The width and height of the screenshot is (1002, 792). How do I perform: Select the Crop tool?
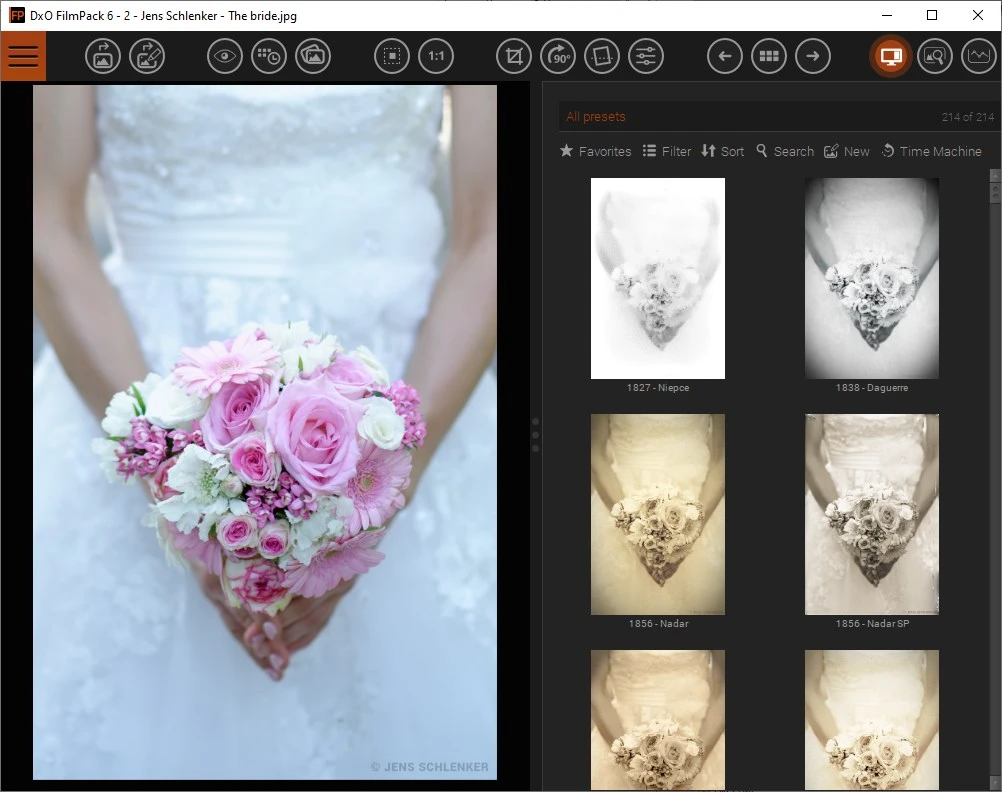coord(514,56)
